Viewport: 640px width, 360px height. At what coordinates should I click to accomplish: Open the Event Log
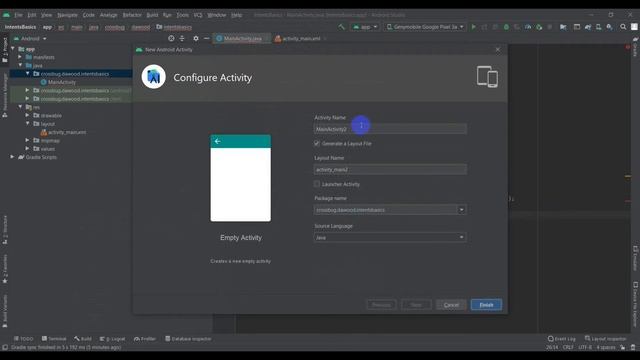[562, 339]
